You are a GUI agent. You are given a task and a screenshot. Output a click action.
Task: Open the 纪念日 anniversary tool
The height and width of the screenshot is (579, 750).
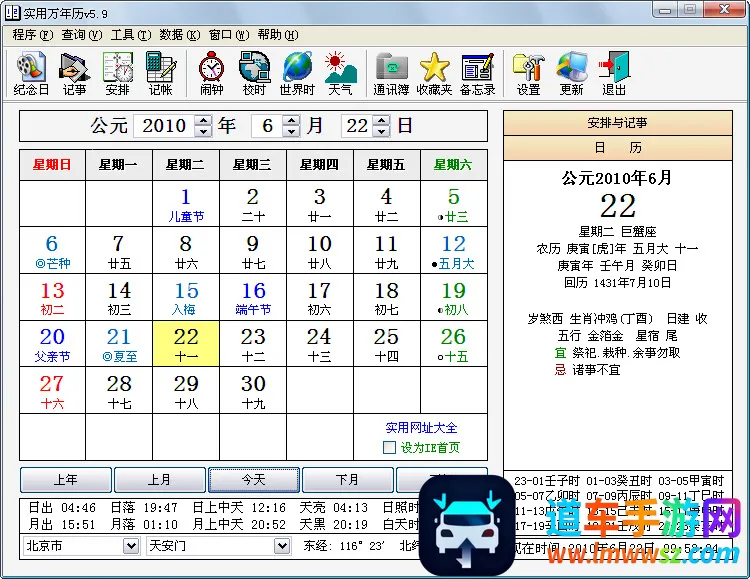(x=31, y=73)
